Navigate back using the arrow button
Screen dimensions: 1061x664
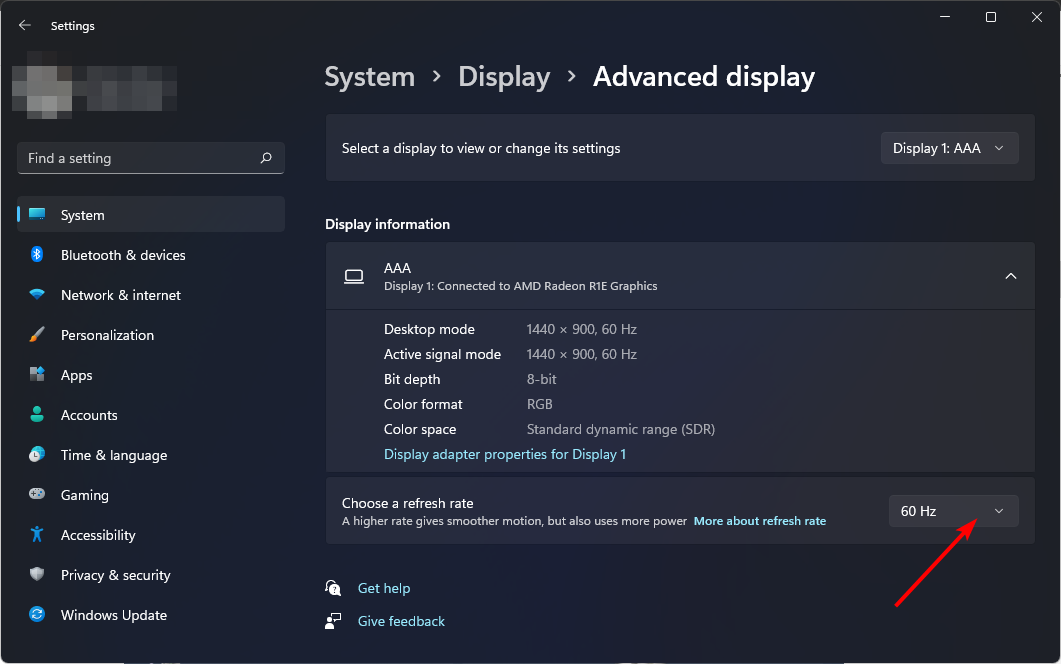point(24,25)
